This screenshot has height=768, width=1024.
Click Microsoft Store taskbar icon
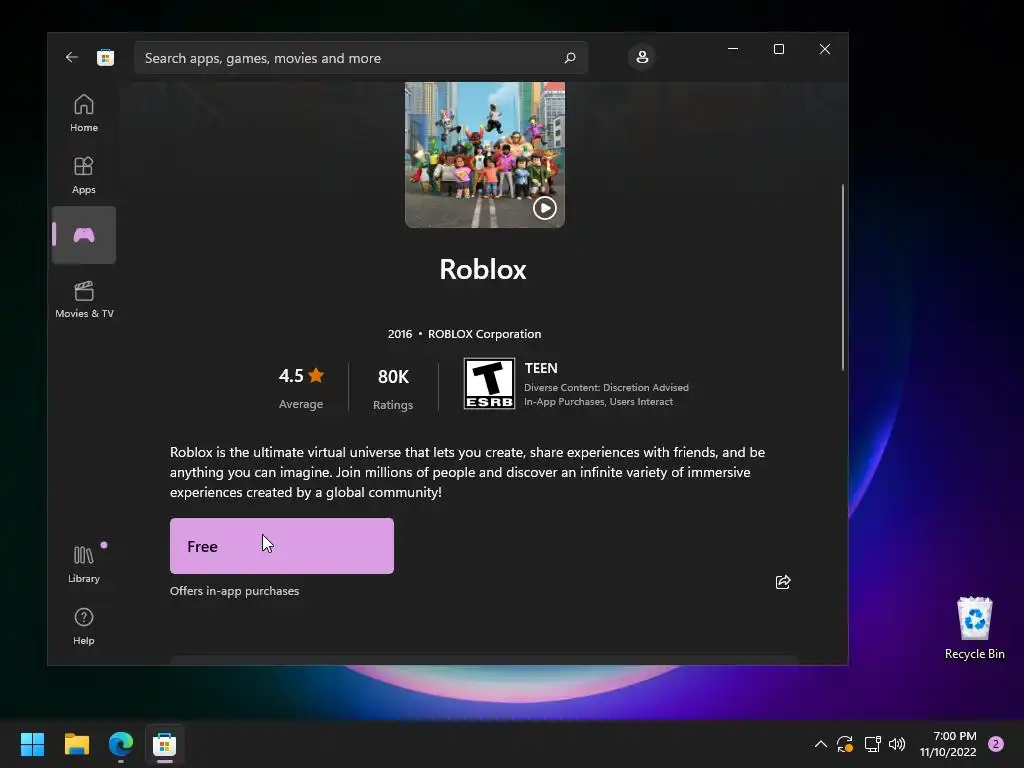[x=165, y=744]
